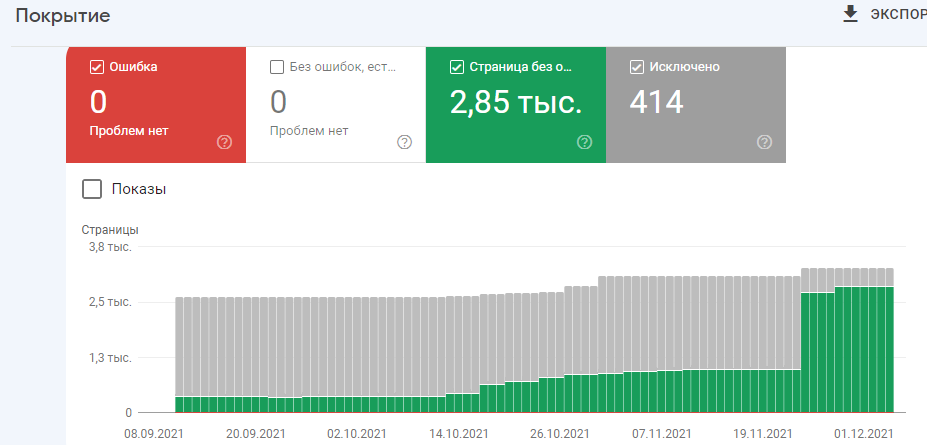Click the export download icon
The image size is (927, 445).
point(851,14)
